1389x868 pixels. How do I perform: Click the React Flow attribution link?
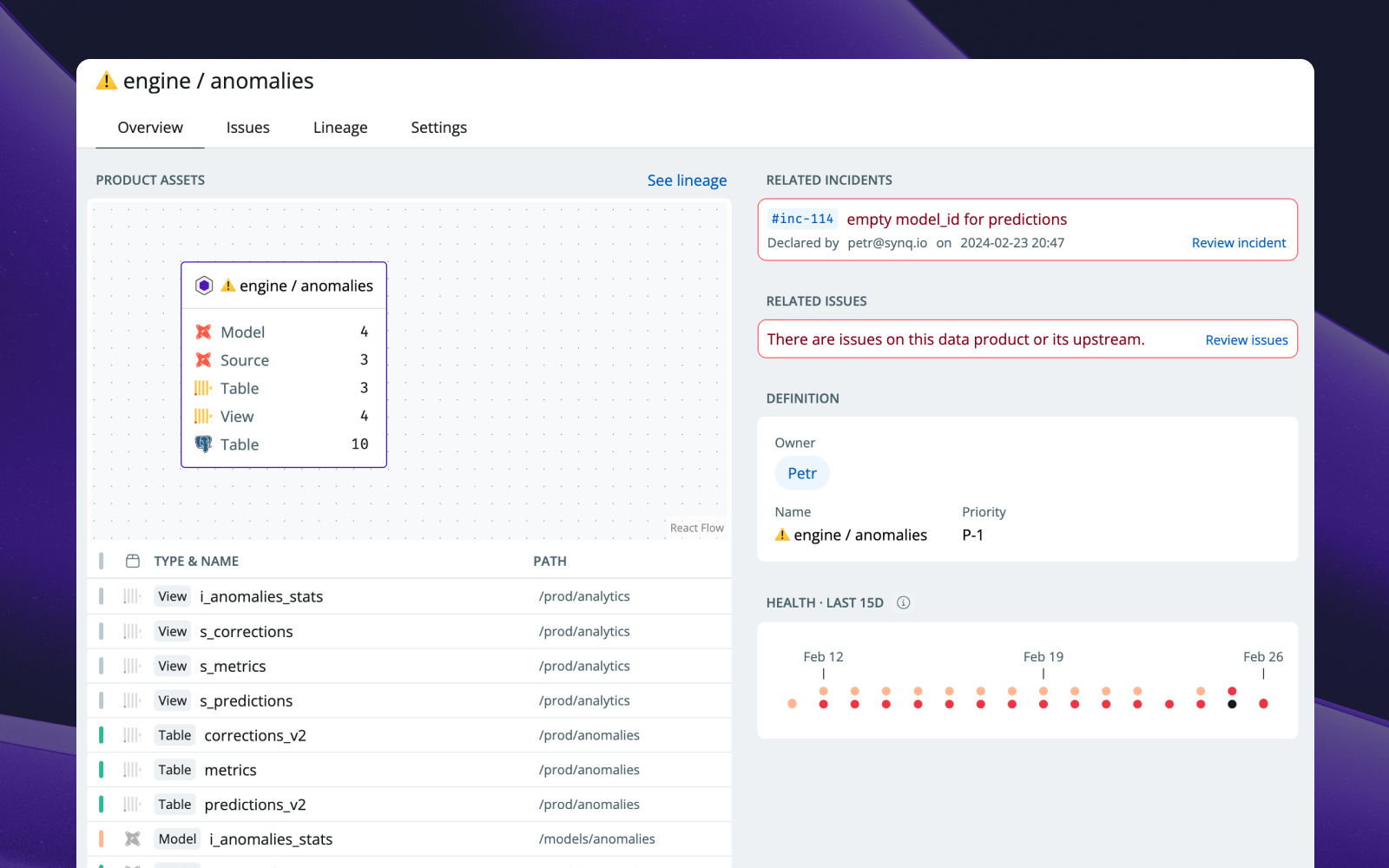(696, 528)
